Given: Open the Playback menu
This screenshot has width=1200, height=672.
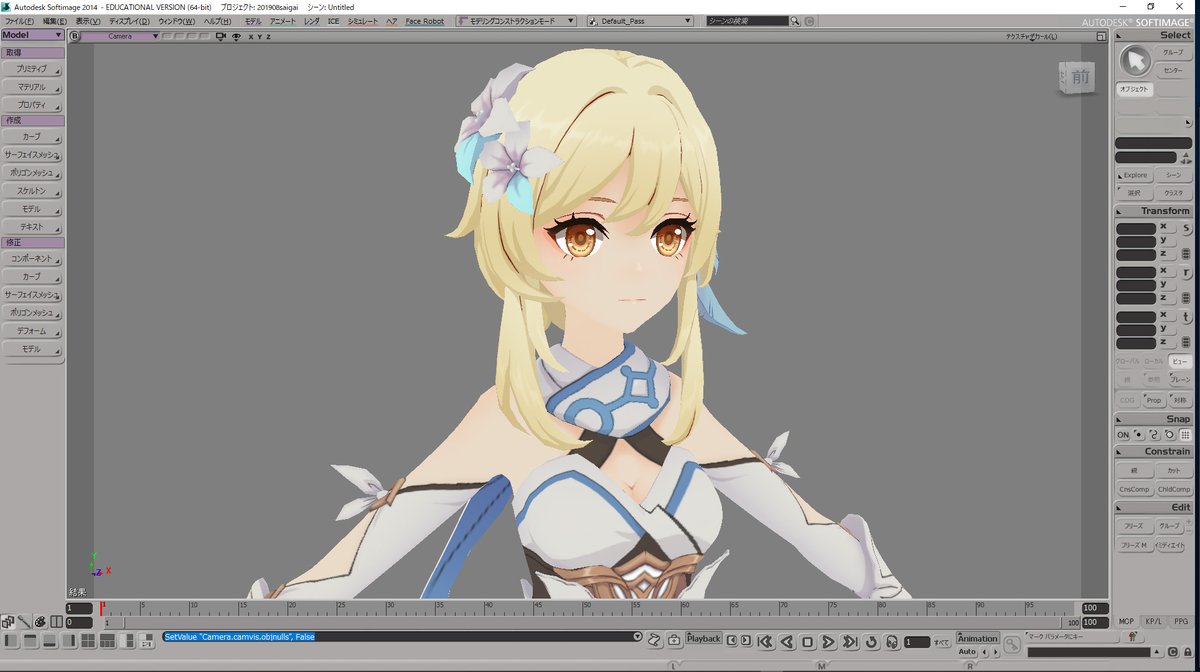Looking at the screenshot, I should [x=704, y=638].
